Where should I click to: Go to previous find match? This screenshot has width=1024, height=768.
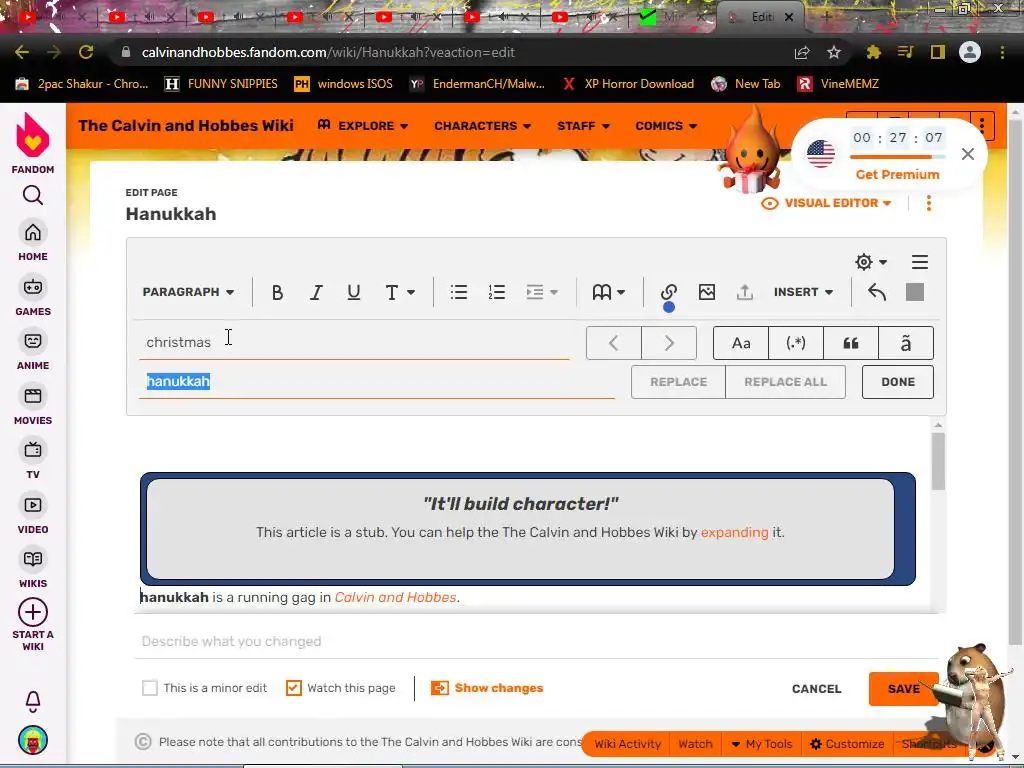(x=614, y=343)
